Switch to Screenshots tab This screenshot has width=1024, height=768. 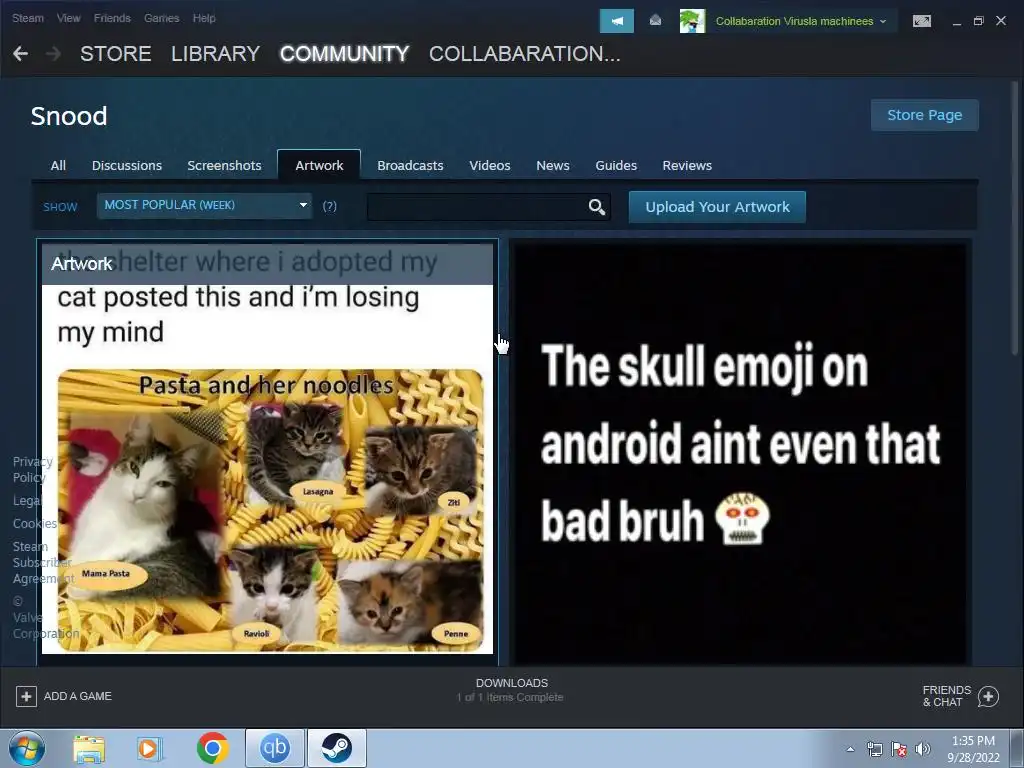coord(224,165)
